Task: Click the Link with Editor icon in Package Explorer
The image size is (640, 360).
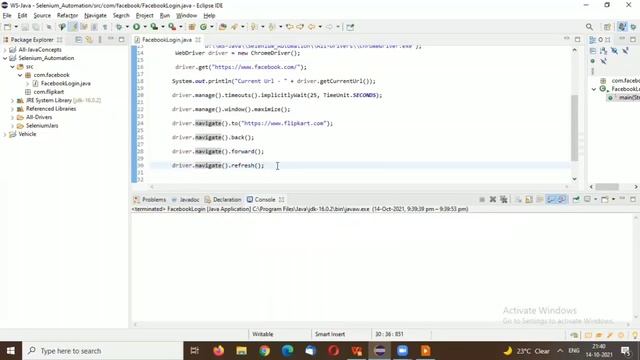Action: pyautogui.click(x=89, y=40)
